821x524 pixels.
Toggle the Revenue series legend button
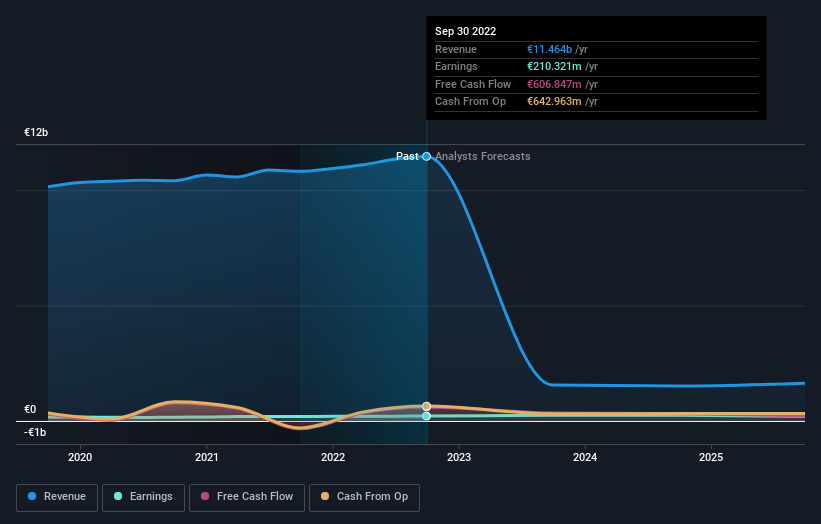57,497
